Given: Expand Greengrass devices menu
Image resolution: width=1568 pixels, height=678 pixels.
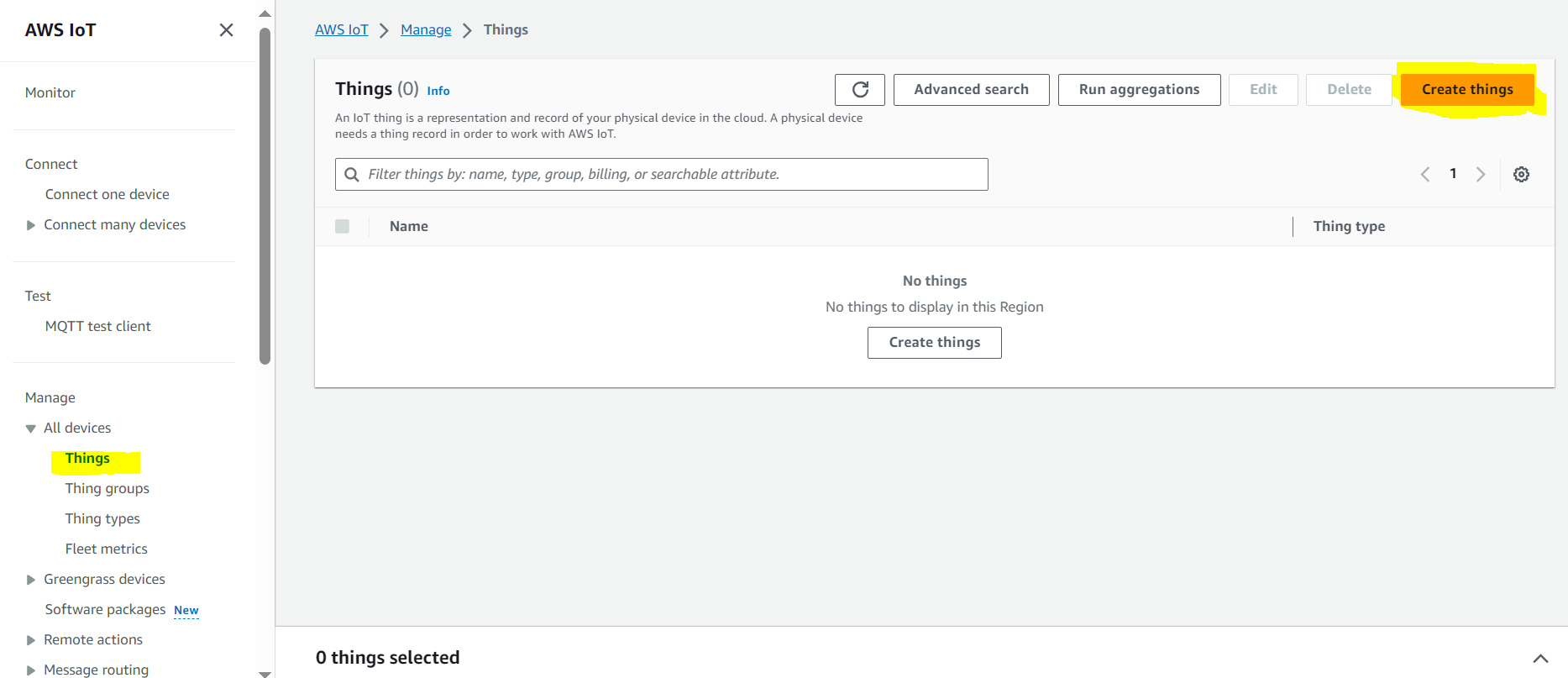Looking at the screenshot, I should pos(31,580).
